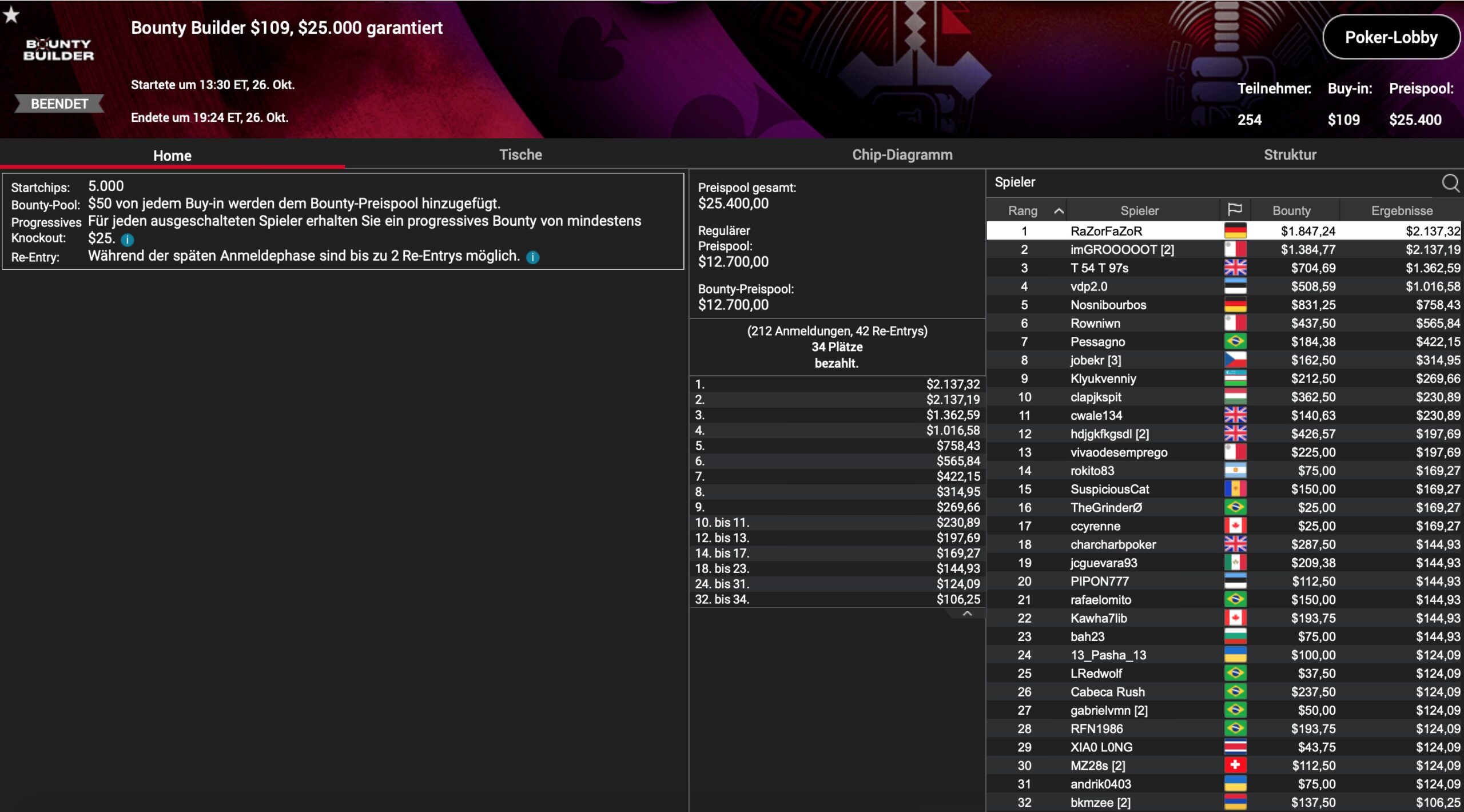This screenshot has height=812, width=1464.
Task: Click German flag next to RaZorFaZoR
Action: click(1235, 231)
